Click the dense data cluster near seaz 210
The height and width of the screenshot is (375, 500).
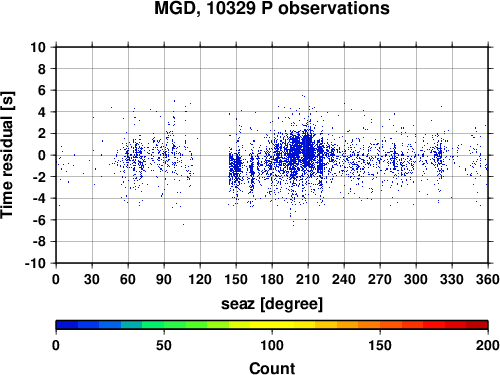(x=308, y=150)
